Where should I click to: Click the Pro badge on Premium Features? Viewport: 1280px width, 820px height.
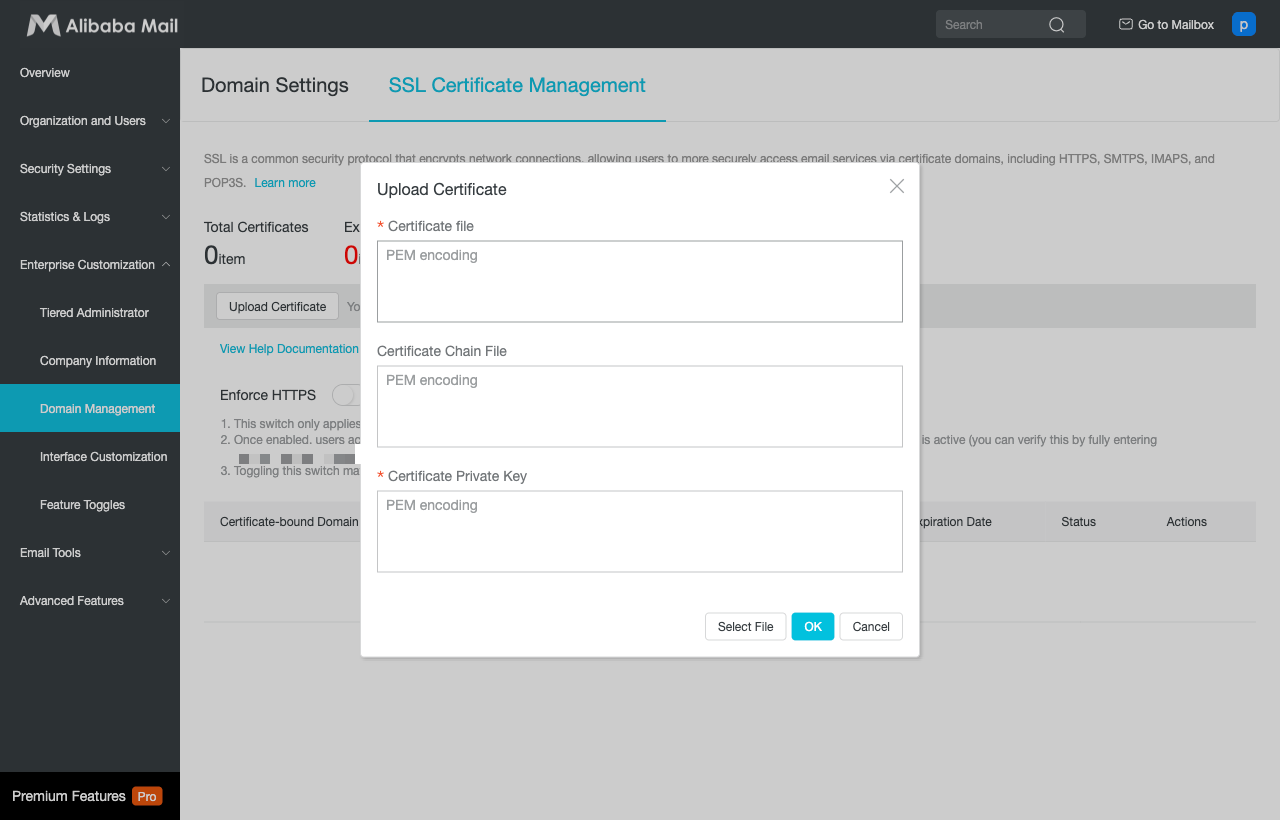coord(147,796)
